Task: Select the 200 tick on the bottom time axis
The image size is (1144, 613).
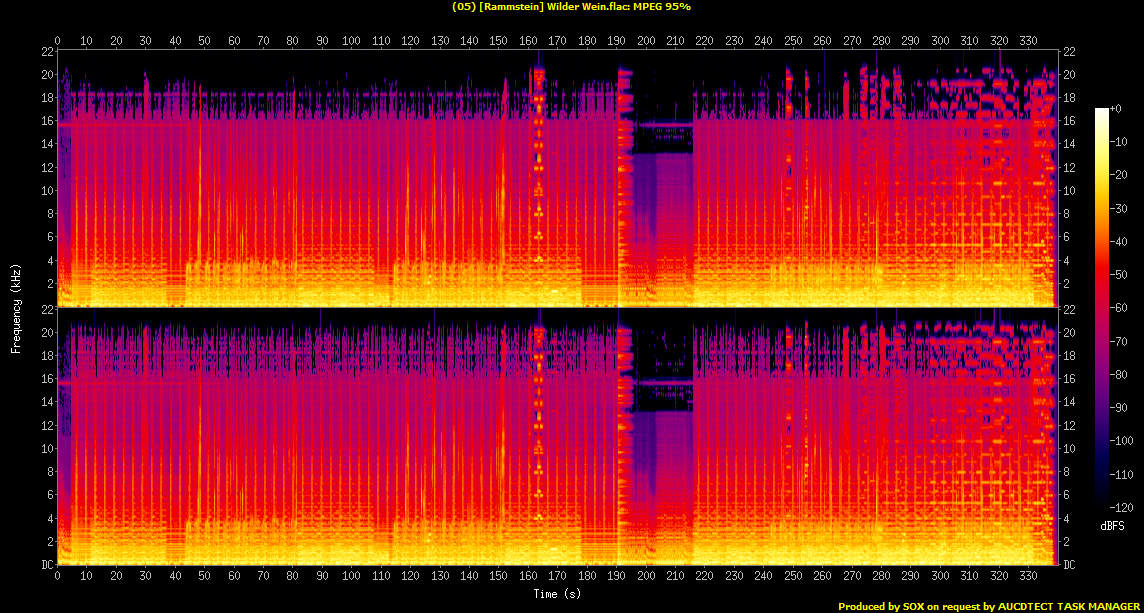Action: coord(645,576)
